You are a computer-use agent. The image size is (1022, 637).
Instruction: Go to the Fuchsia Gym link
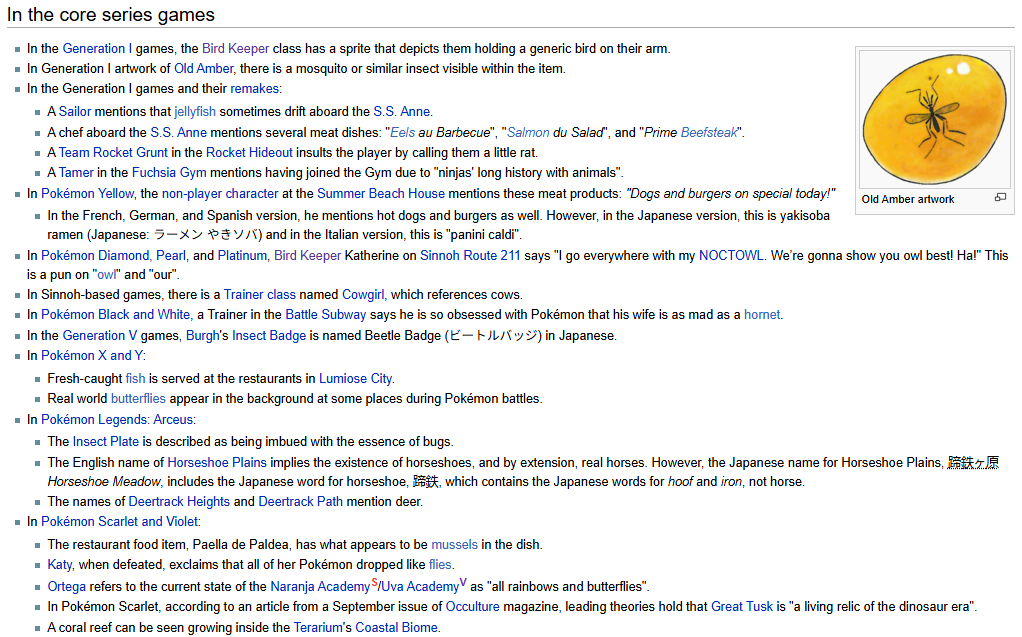click(169, 173)
